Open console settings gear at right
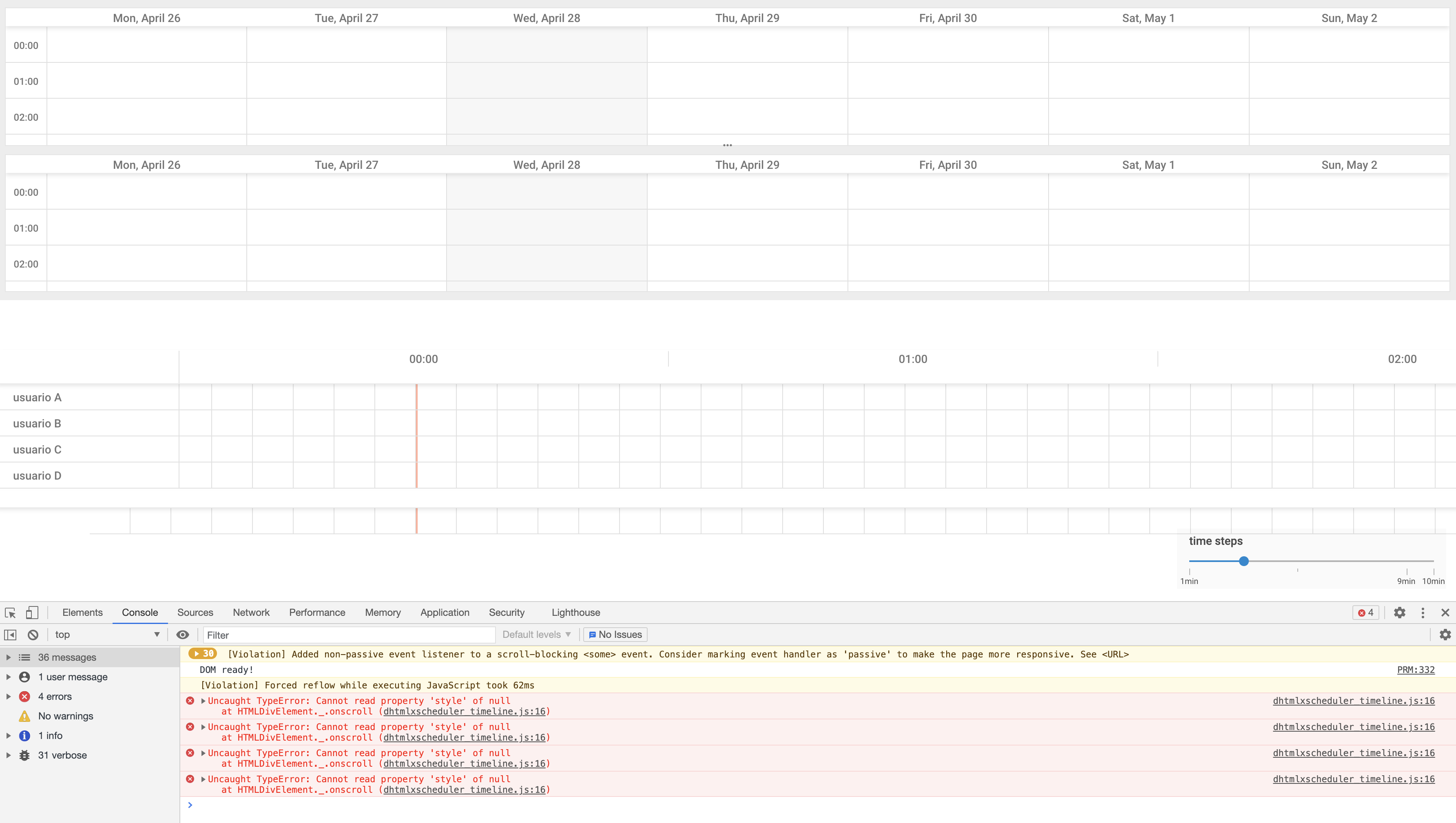Screen dimensions: 1456x823 point(1445,635)
